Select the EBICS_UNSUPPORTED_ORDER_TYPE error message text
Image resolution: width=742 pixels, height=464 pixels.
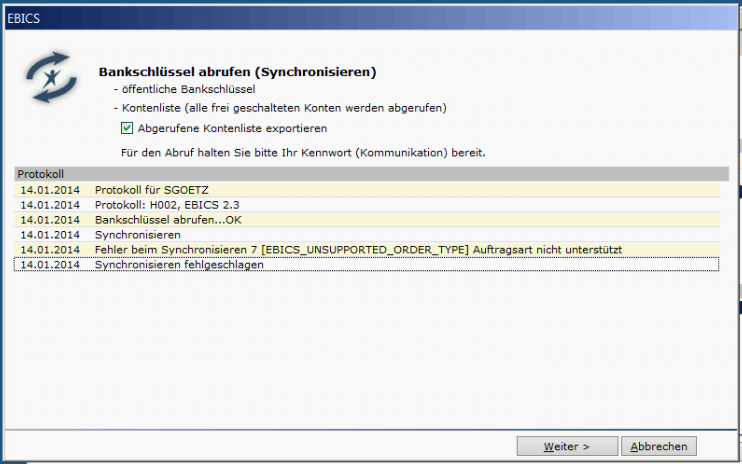[x=358, y=250]
